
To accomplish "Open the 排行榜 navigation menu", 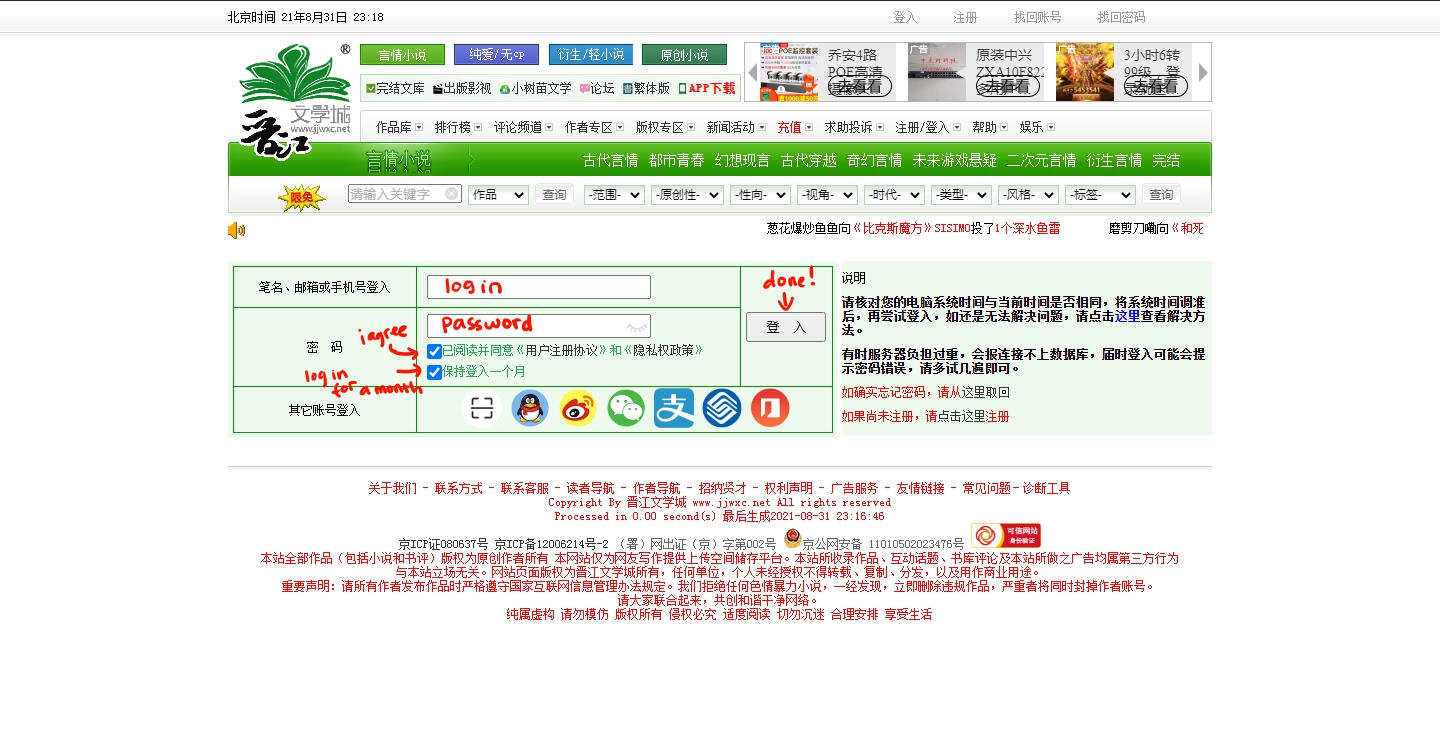I will (x=458, y=127).
